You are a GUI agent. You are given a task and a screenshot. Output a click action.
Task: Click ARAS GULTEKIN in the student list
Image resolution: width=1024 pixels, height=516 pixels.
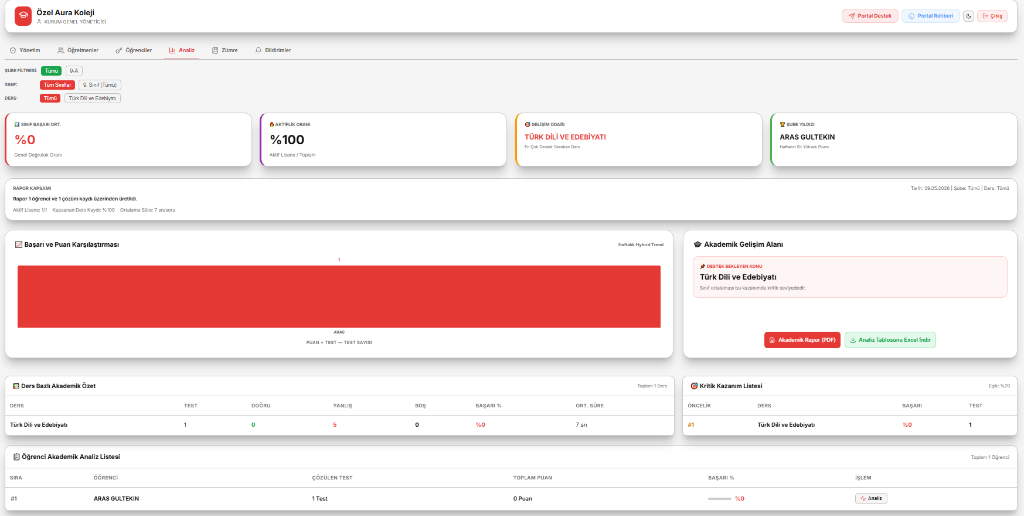116,498
